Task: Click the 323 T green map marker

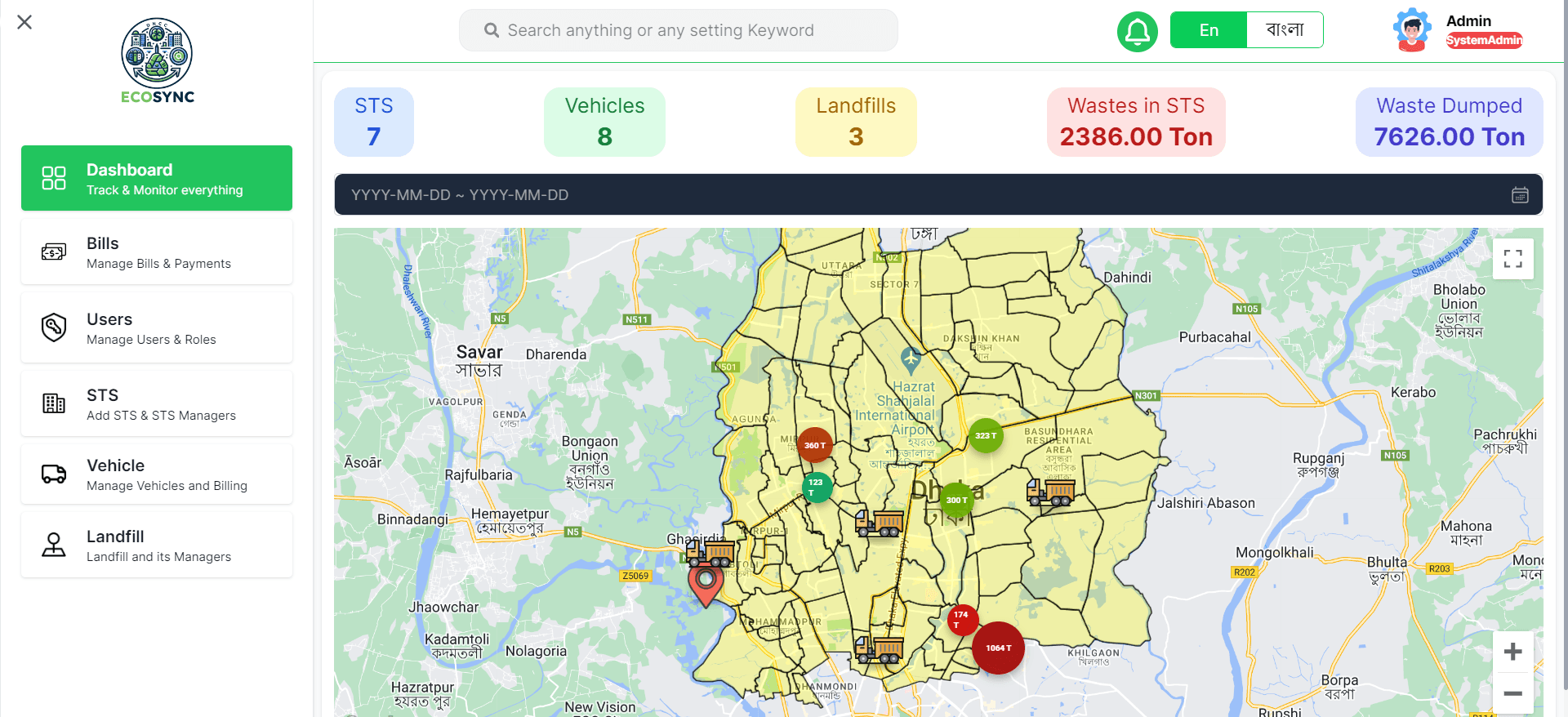Action: point(986,435)
